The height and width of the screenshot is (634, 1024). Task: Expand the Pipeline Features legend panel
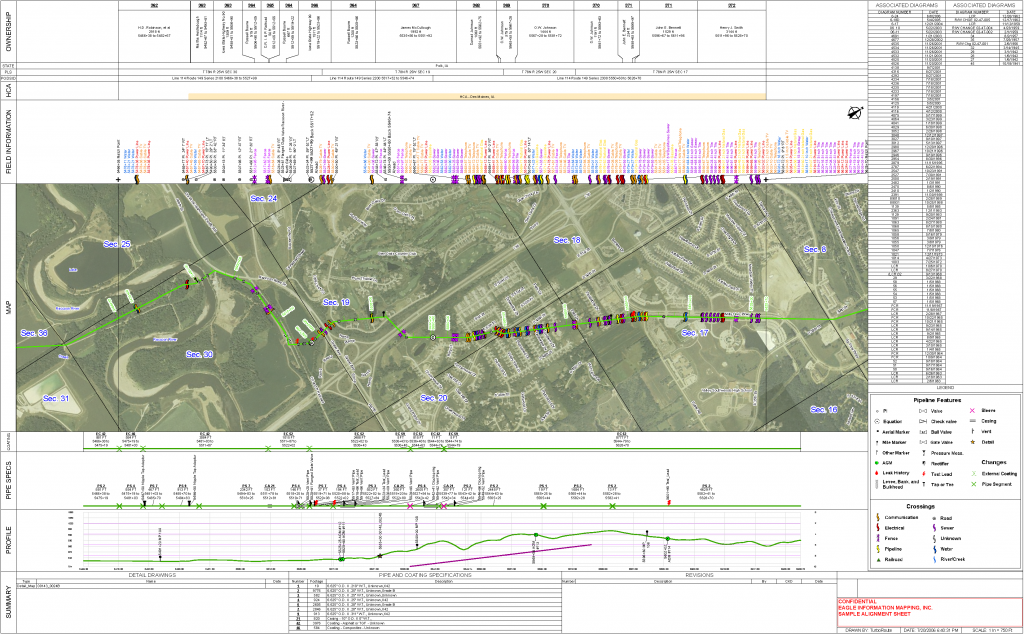[938, 400]
